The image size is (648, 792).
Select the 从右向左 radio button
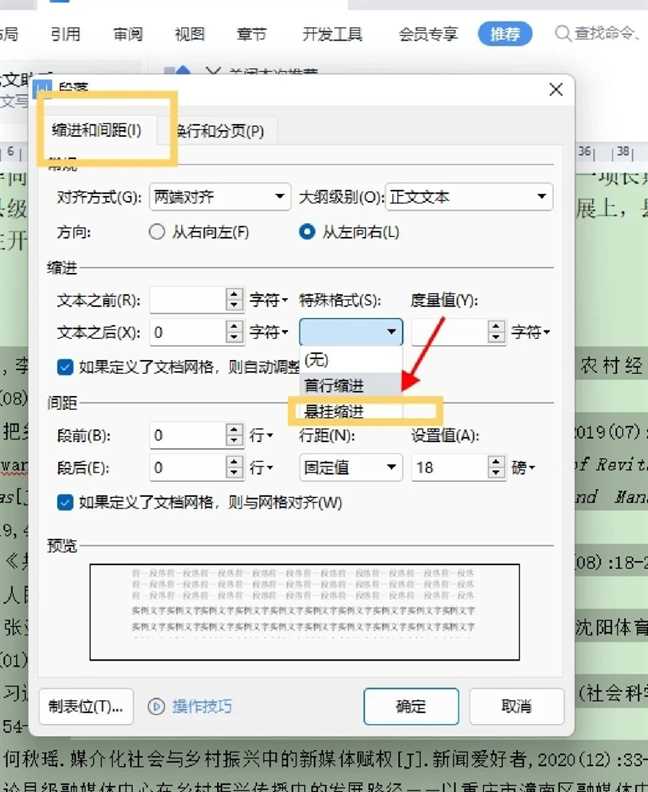click(156, 232)
